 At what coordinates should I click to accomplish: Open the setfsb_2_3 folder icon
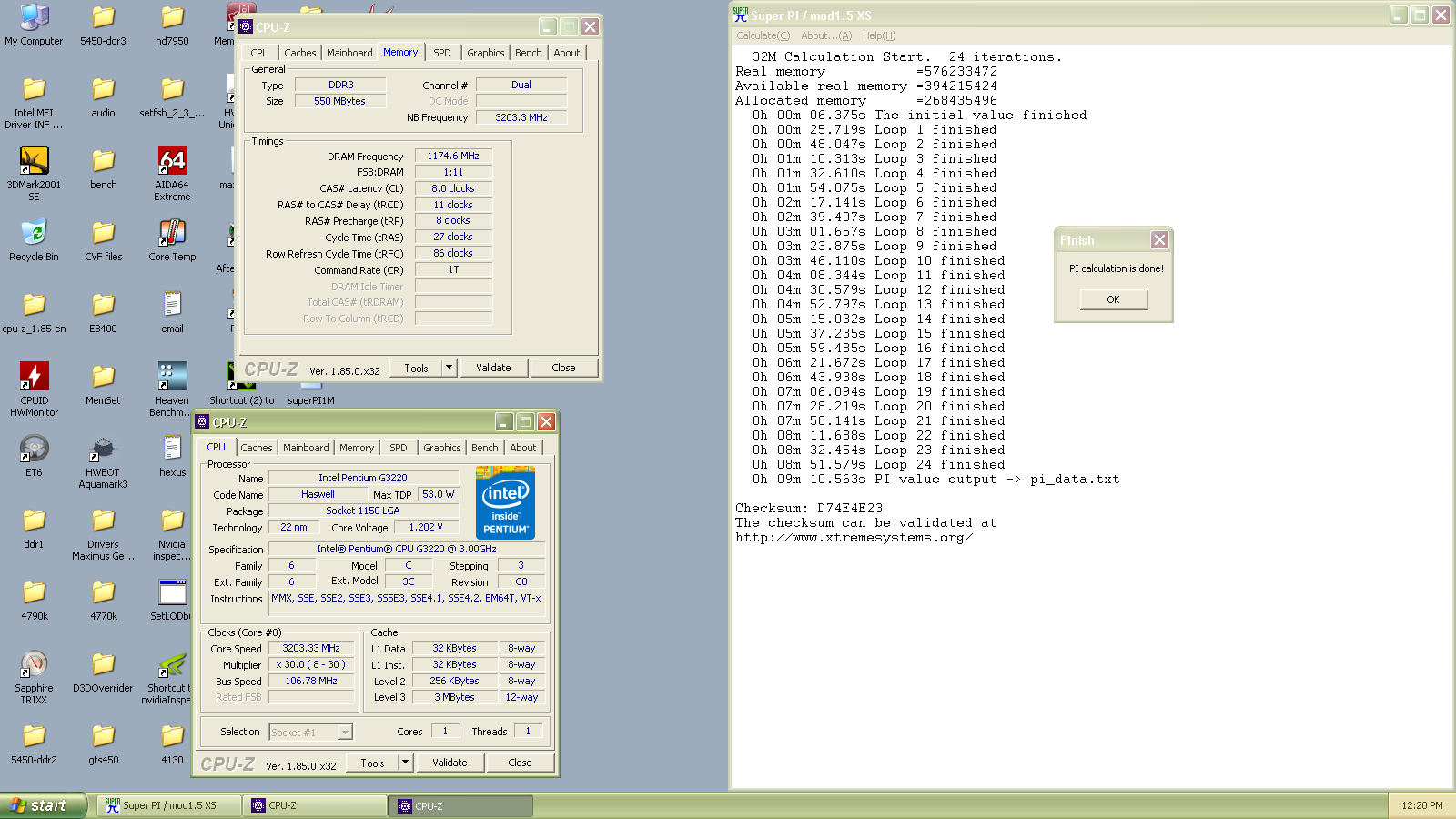pyautogui.click(x=172, y=96)
